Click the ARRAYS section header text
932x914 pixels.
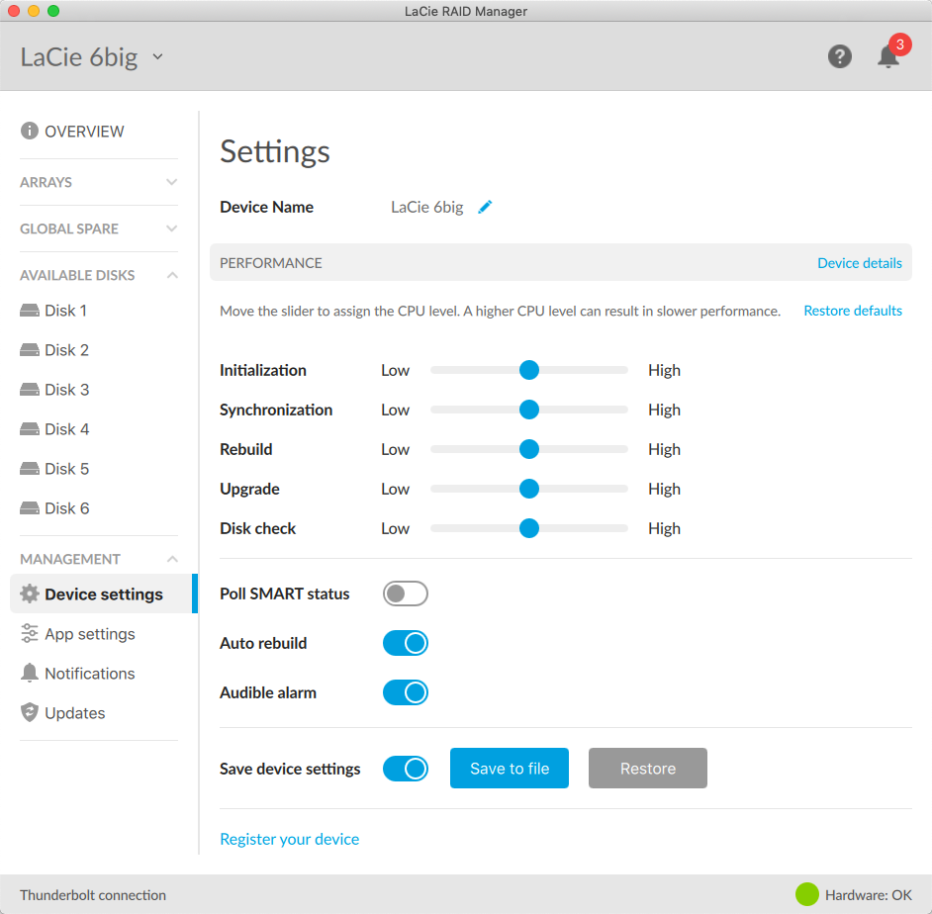46,182
